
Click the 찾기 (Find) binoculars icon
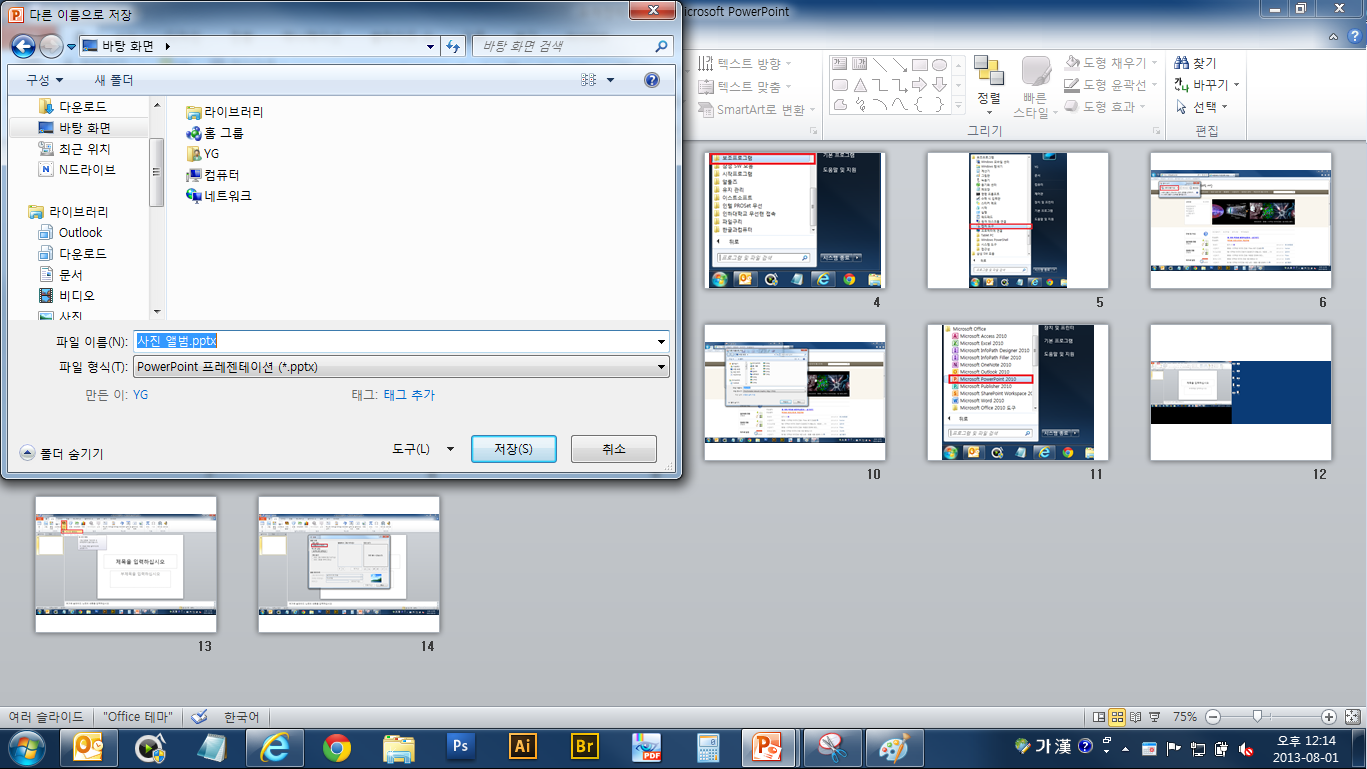coord(1182,63)
